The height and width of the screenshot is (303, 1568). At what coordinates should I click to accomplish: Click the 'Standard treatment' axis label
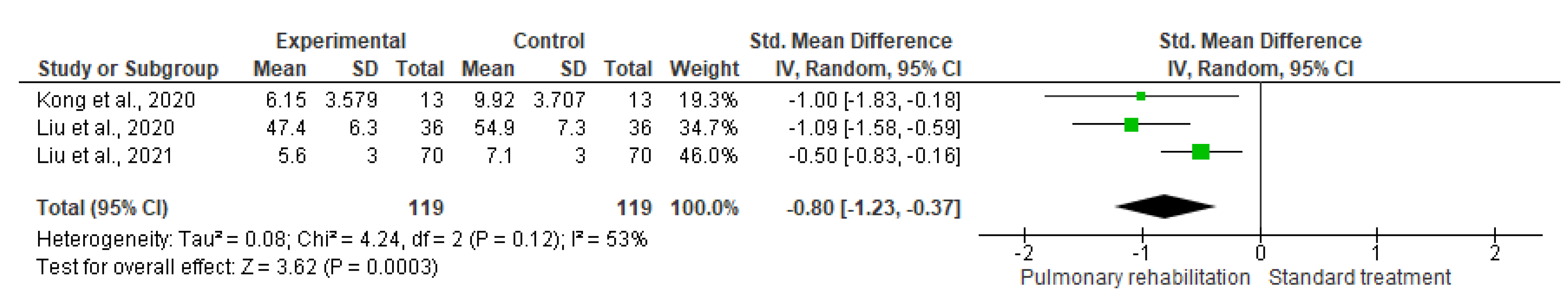(1359, 278)
